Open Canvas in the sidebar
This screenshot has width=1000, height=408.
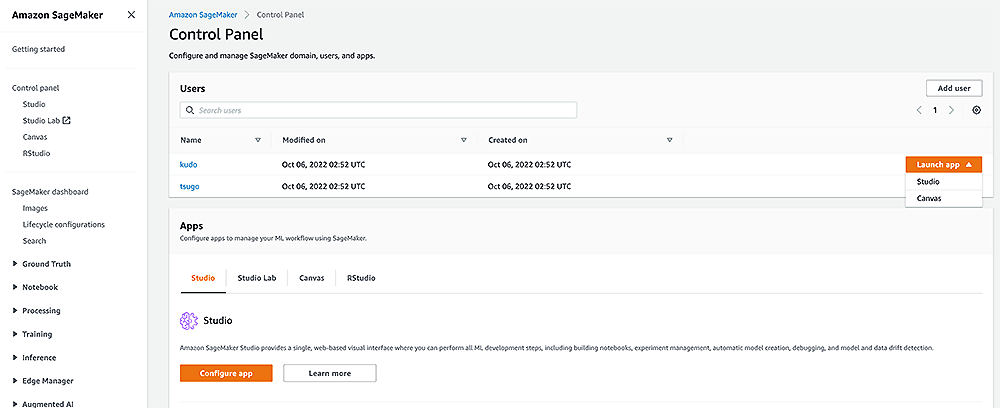tap(35, 137)
